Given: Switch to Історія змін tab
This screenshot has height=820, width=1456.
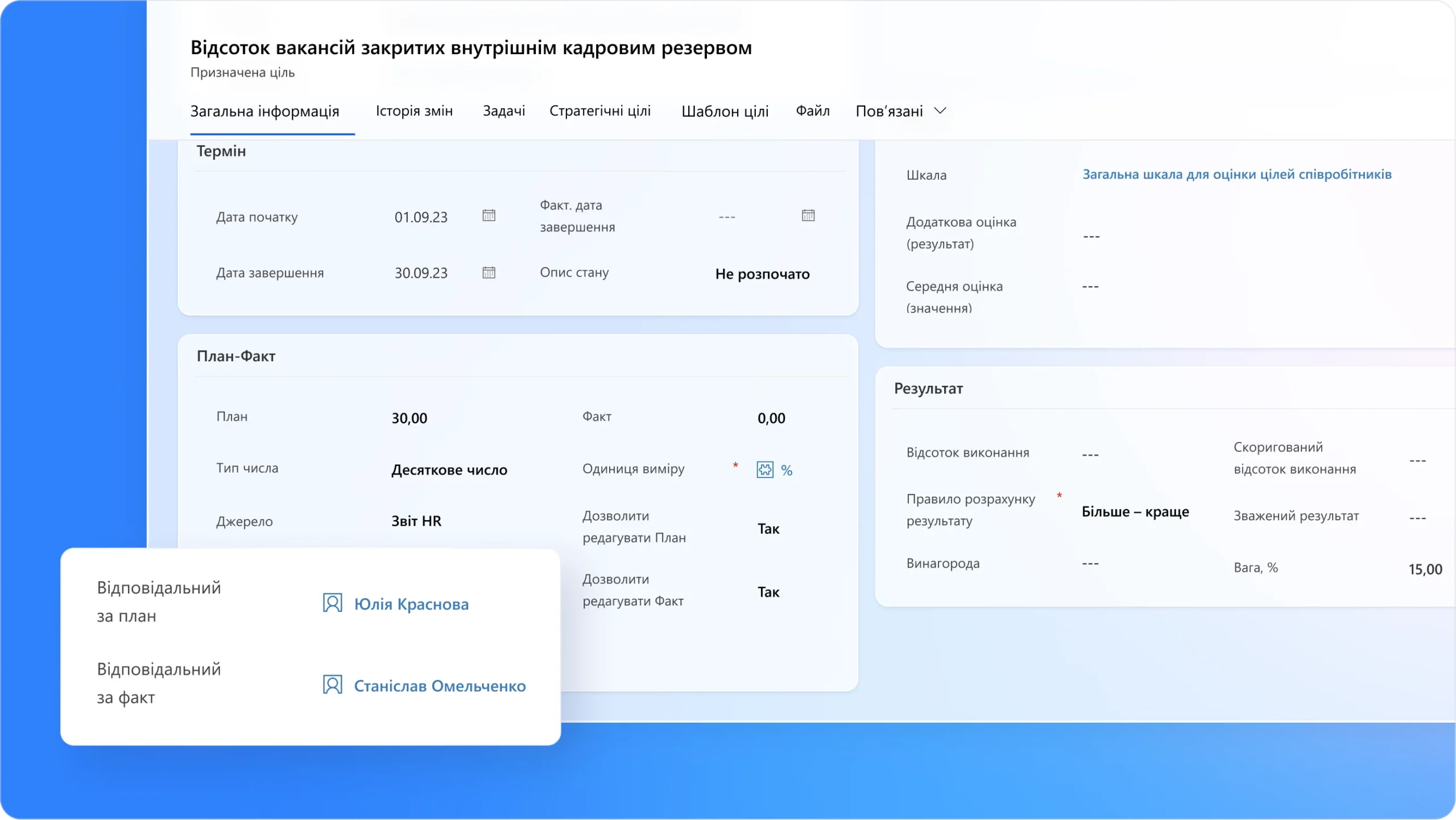Looking at the screenshot, I should click(x=414, y=111).
